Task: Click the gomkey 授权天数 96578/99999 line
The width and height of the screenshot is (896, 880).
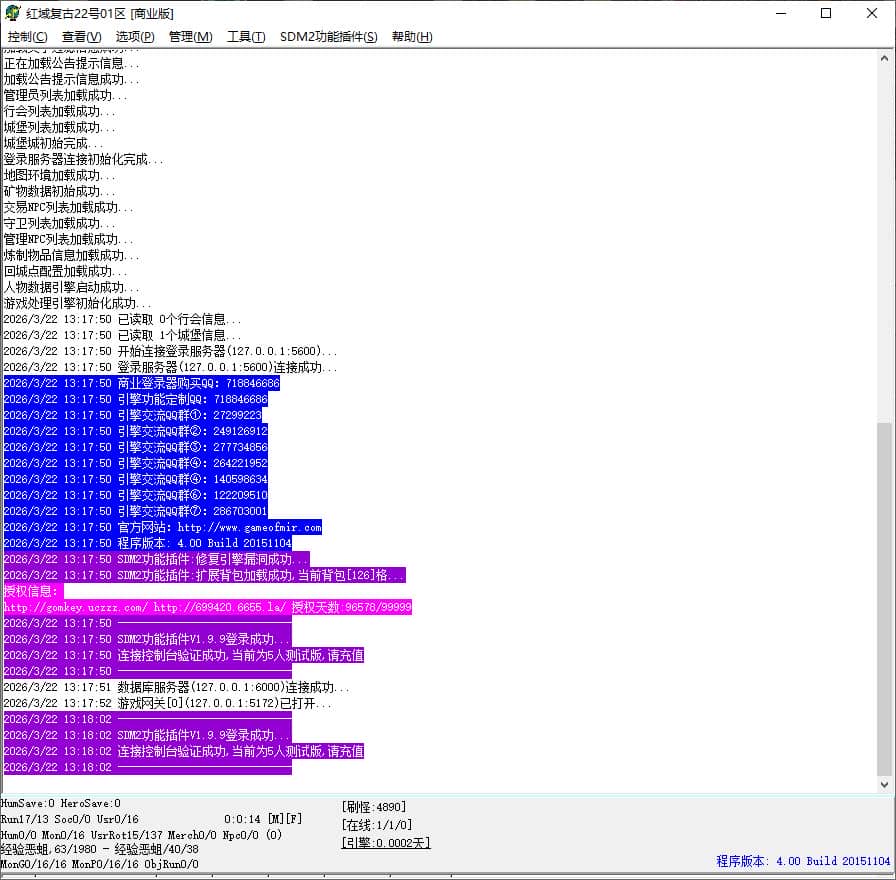Action: 207,607
